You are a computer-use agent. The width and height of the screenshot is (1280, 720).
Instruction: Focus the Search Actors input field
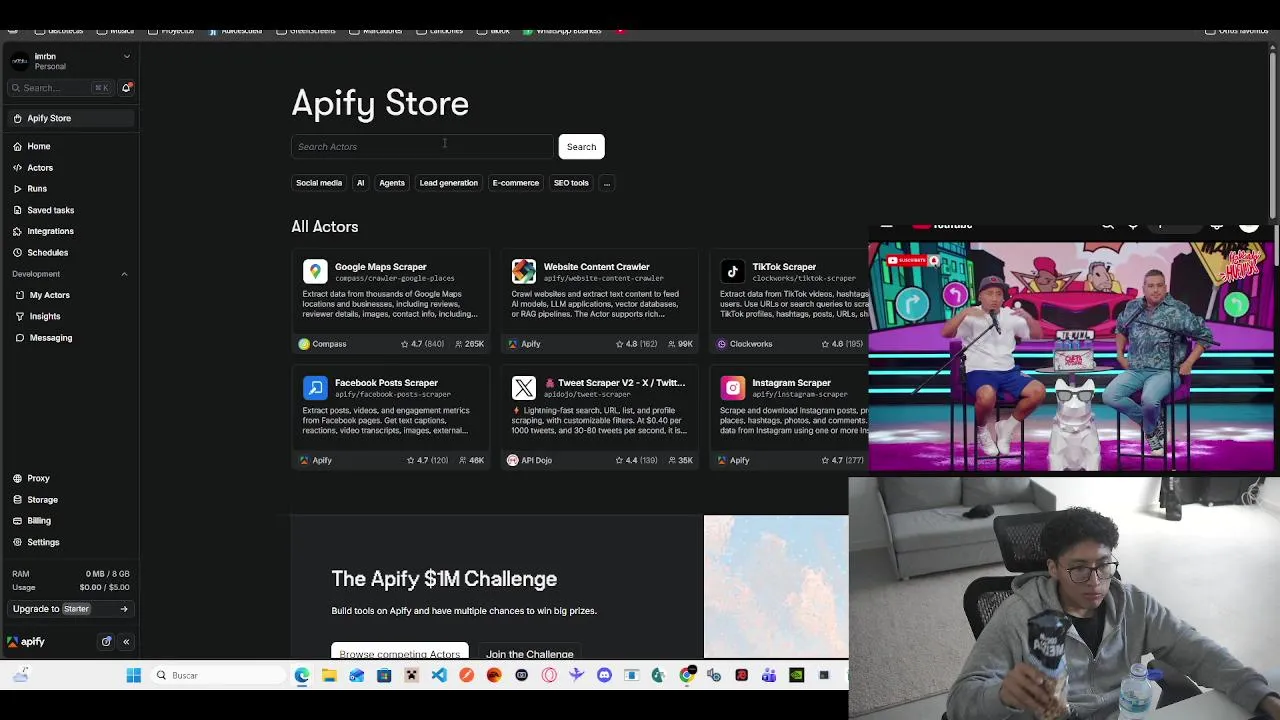[x=421, y=147]
